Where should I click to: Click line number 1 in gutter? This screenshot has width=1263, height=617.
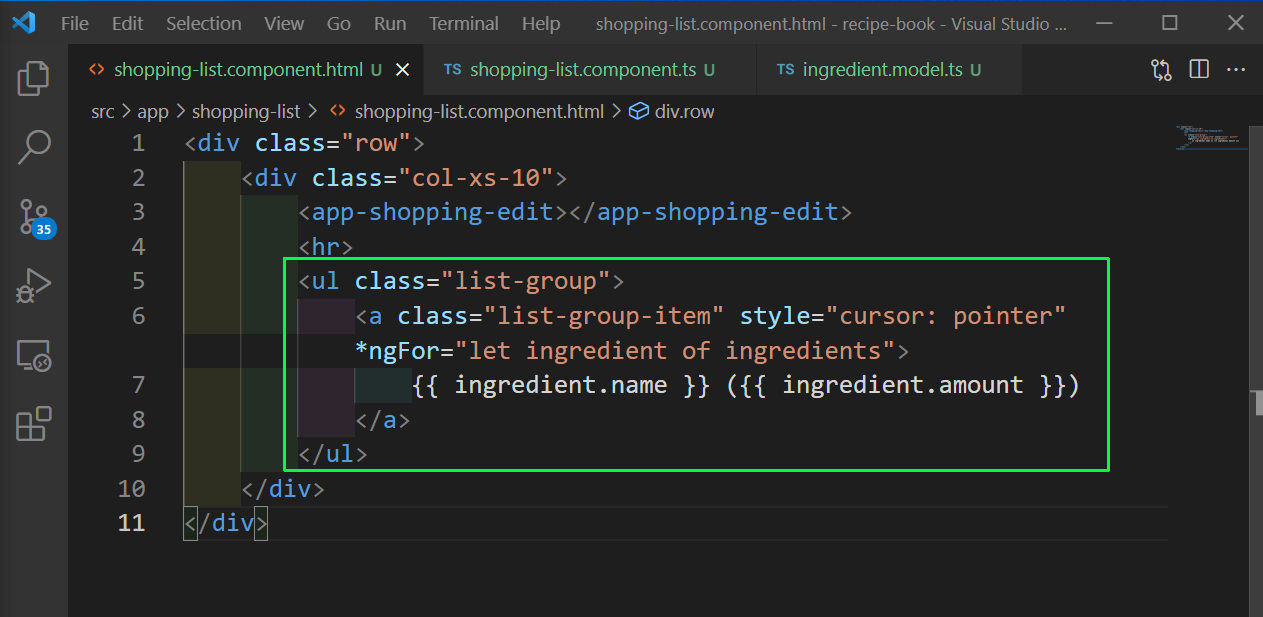tap(138, 144)
